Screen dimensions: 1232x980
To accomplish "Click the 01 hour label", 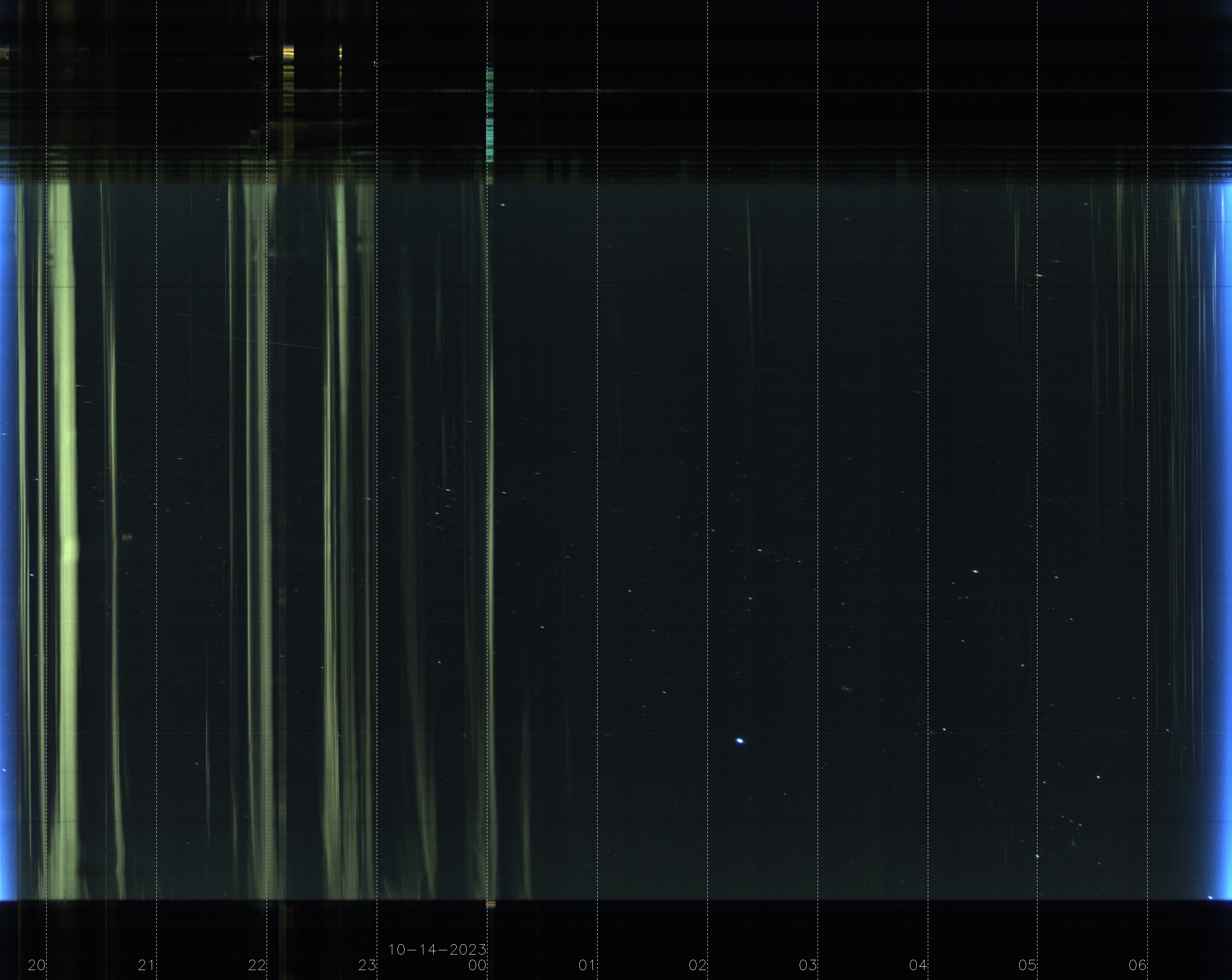I will click(x=587, y=965).
